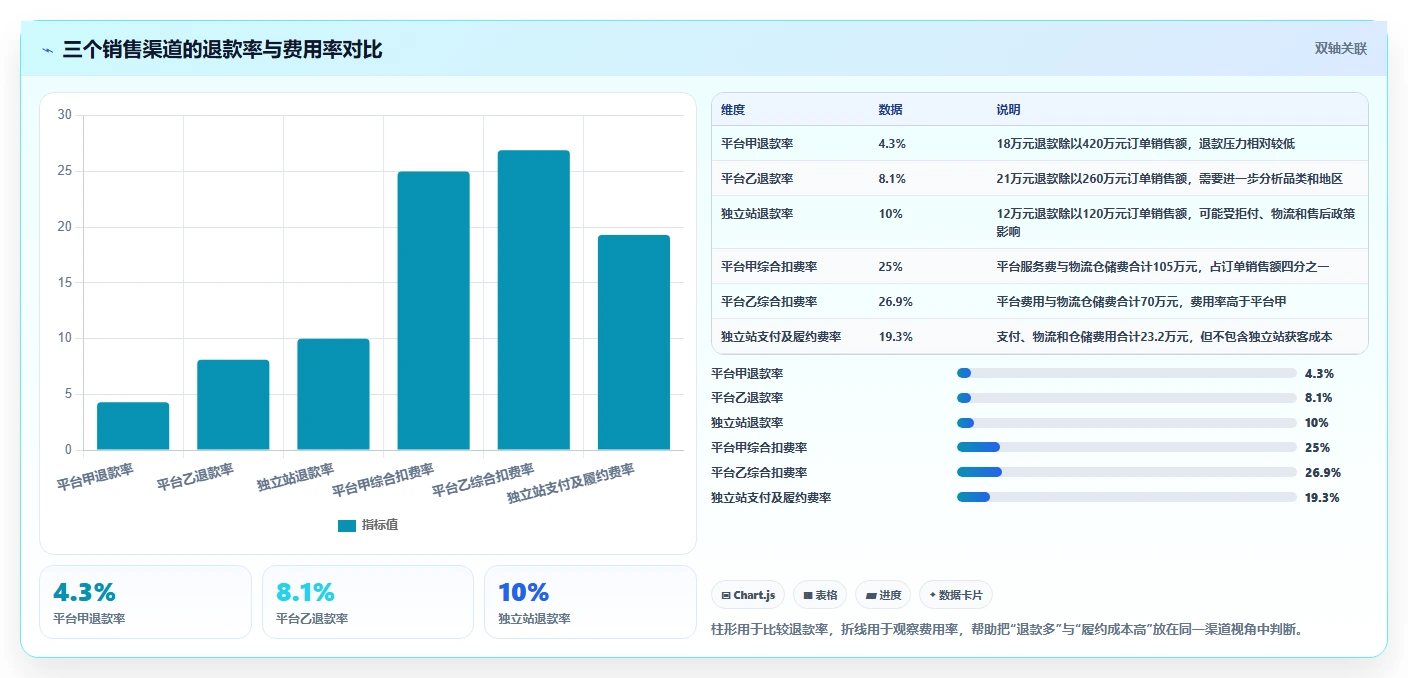The height and width of the screenshot is (678, 1408).
Task: Click the 25% value beside its progress bar
Action: click(x=1318, y=448)
